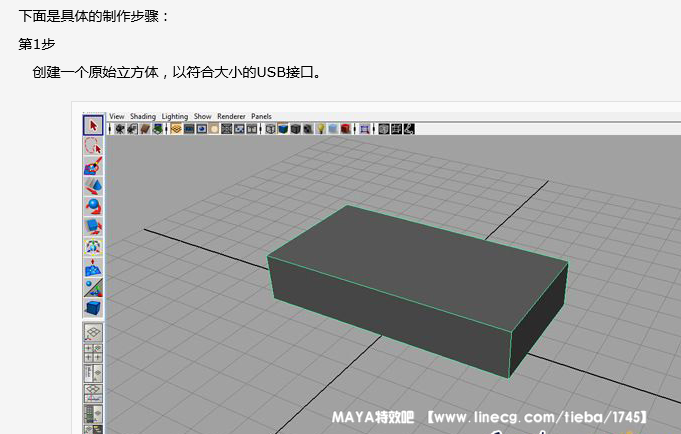681x434 pixels.
Task: Choose the Lasso selection tool
Action: pyautogui.click(x=92, y=146)
